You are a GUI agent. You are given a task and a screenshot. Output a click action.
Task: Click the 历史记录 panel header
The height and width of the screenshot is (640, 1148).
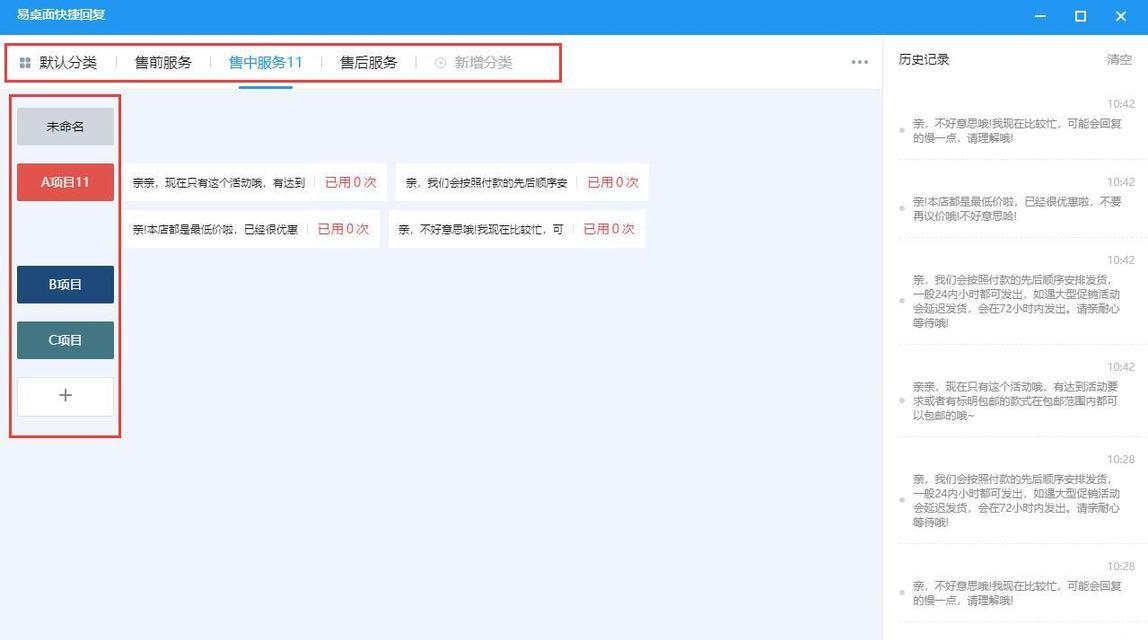pos(924,59)
